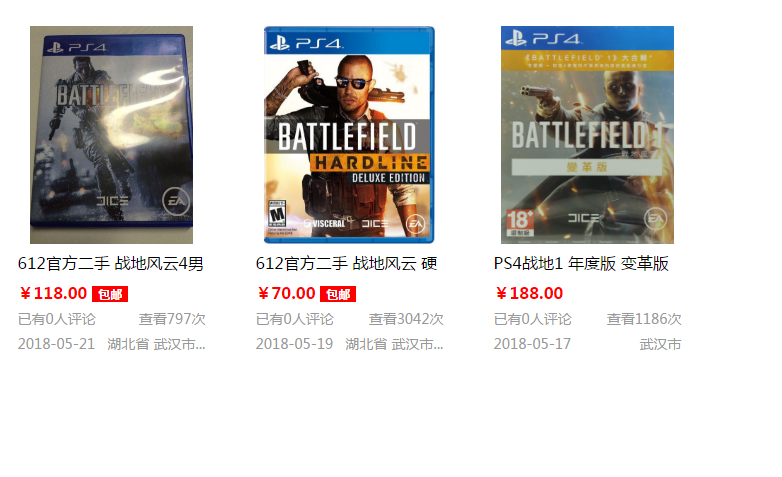Click the ¥118.00 price
Viewport: 782px width, 477px height.
(x=53, y=293)
